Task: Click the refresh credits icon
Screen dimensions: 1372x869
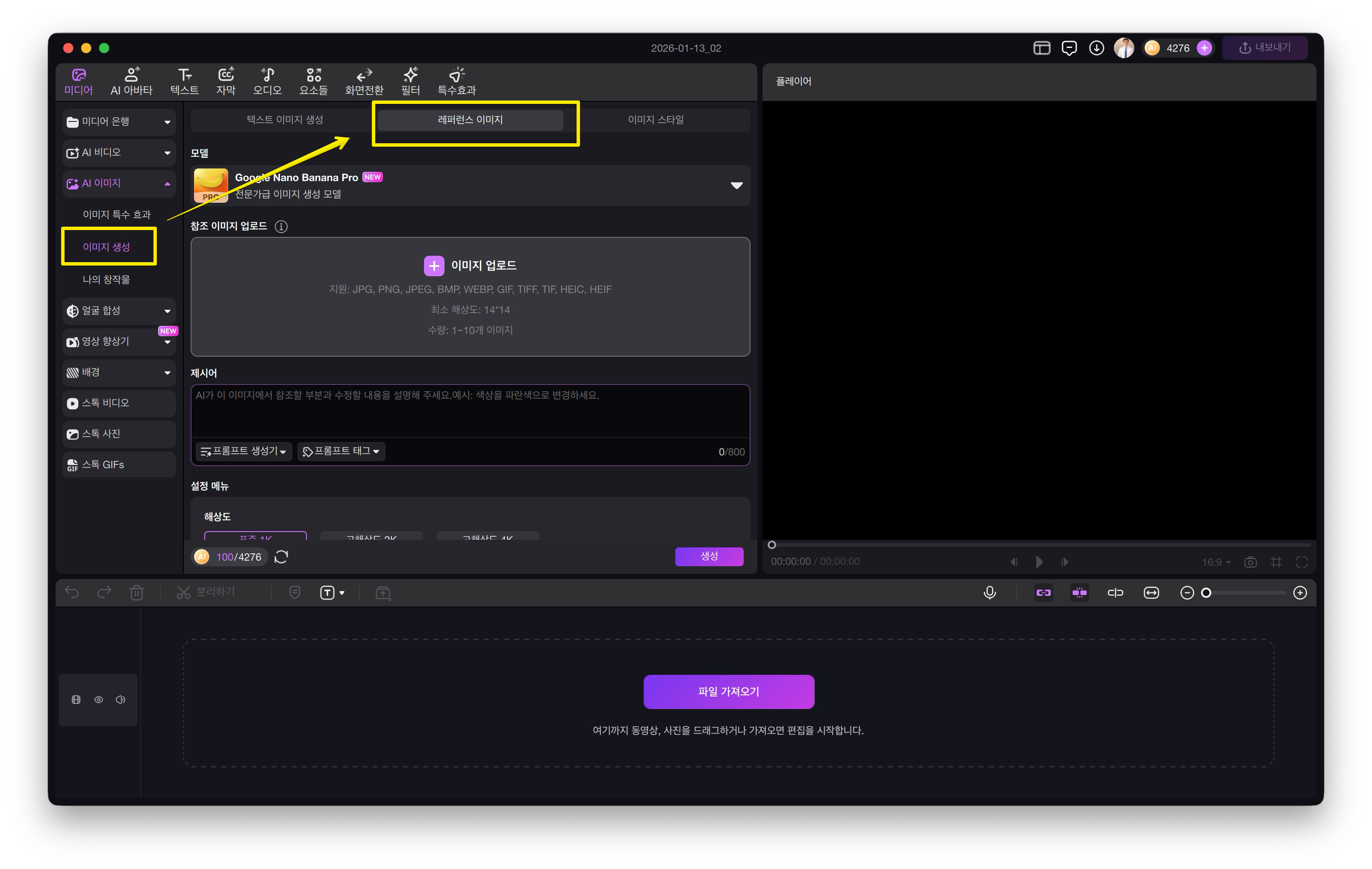Action: tap(282, 556)
